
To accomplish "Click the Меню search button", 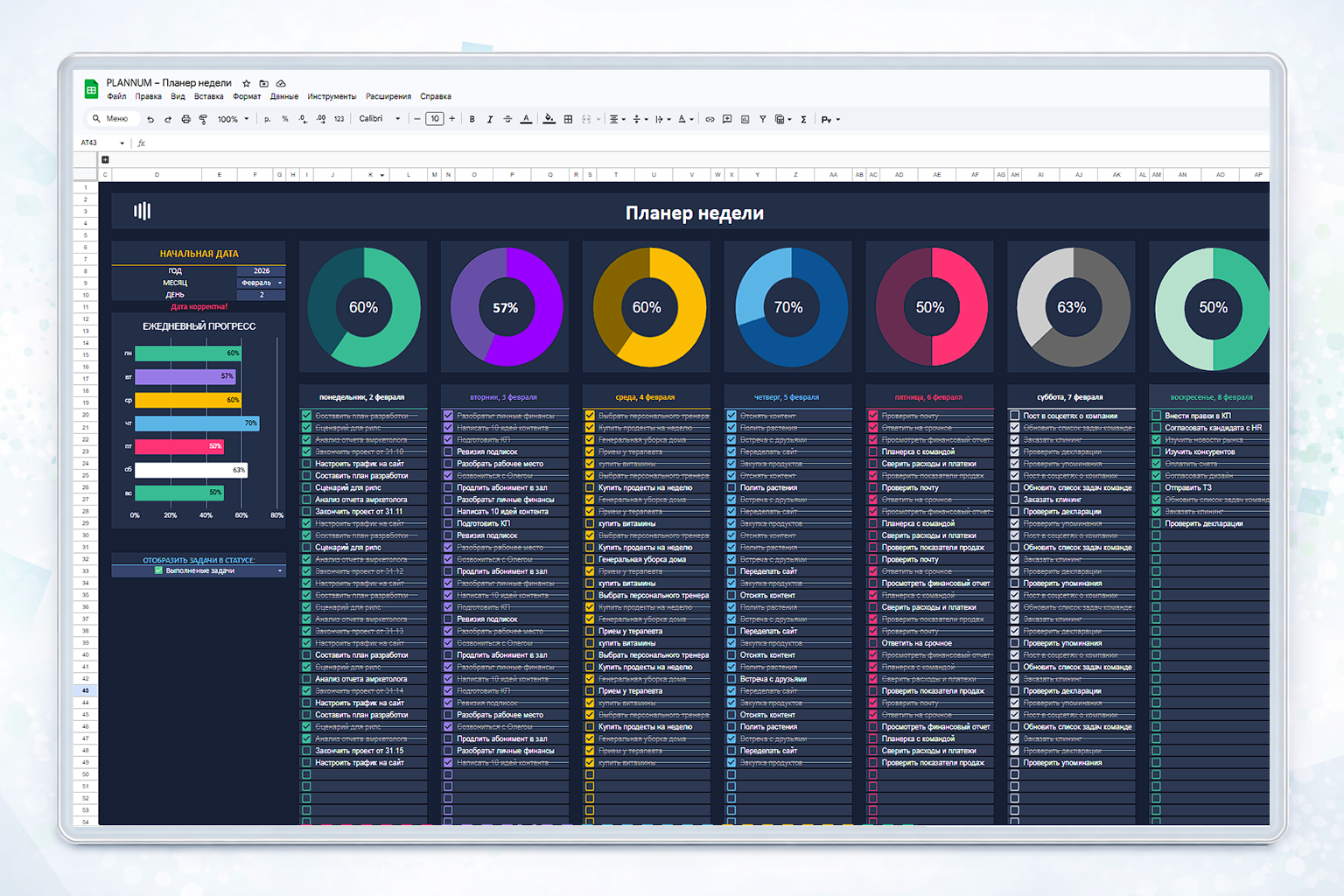I will coord(110,119).
